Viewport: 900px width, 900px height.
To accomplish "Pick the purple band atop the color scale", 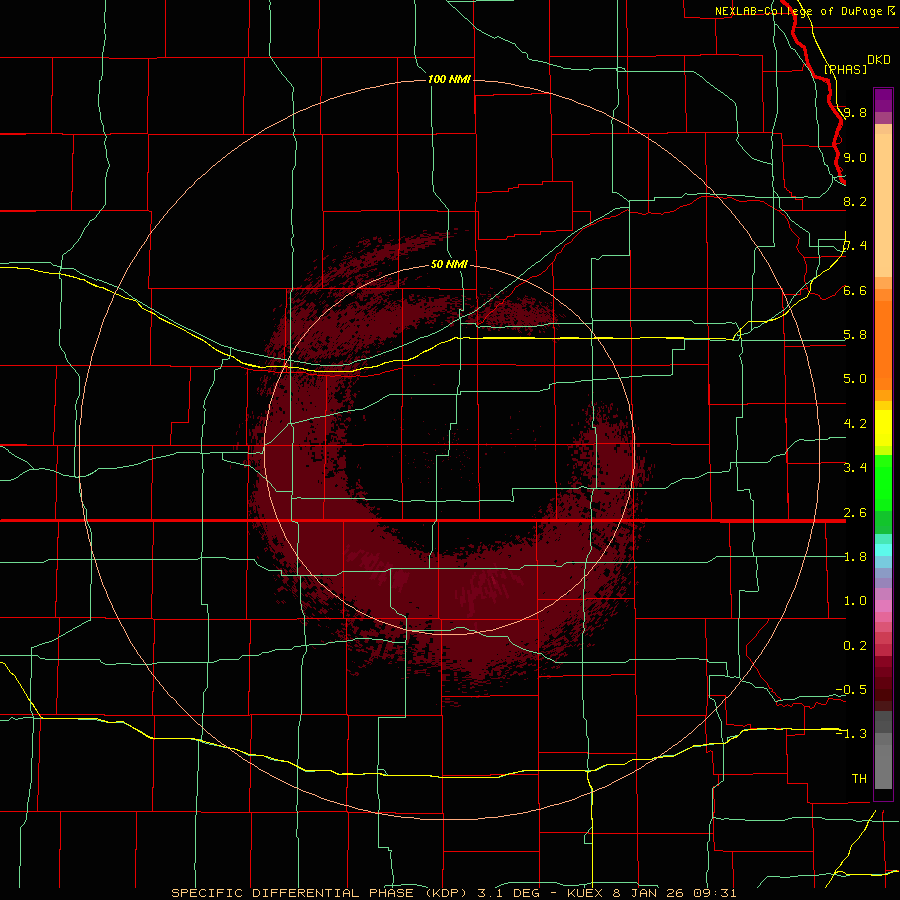I will point(883,101).
